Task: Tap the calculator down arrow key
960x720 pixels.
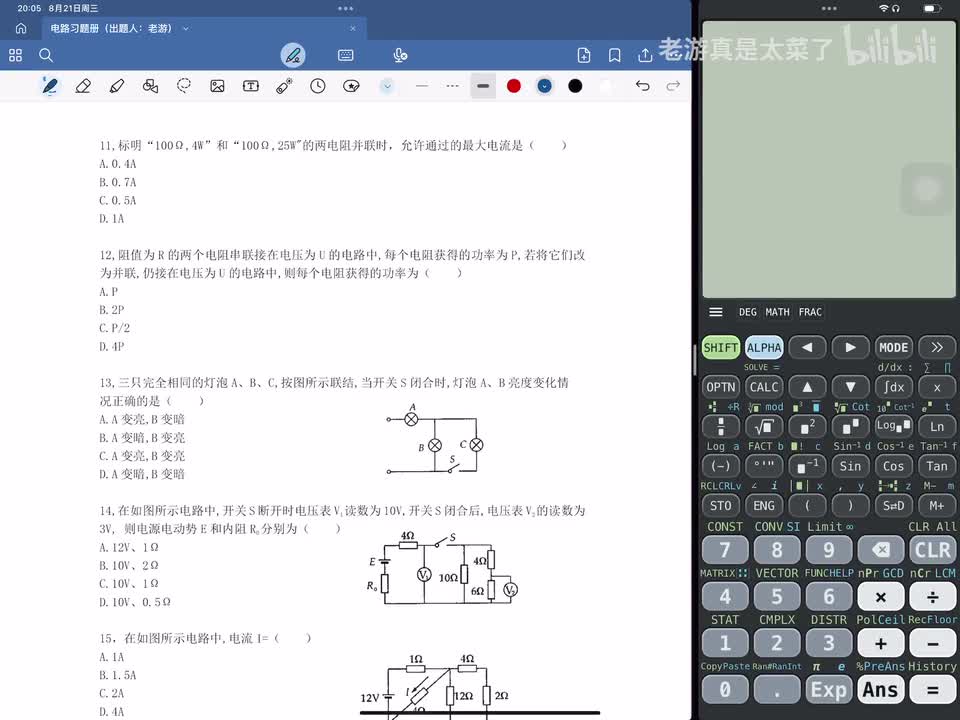Action: [850, 387]
